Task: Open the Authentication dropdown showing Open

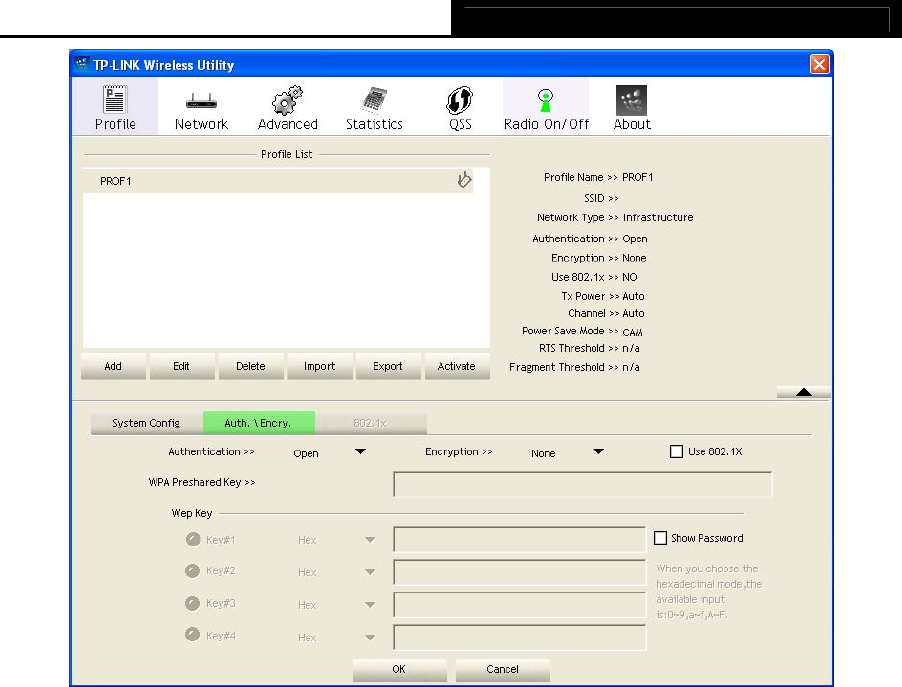Action: (329, 453)
